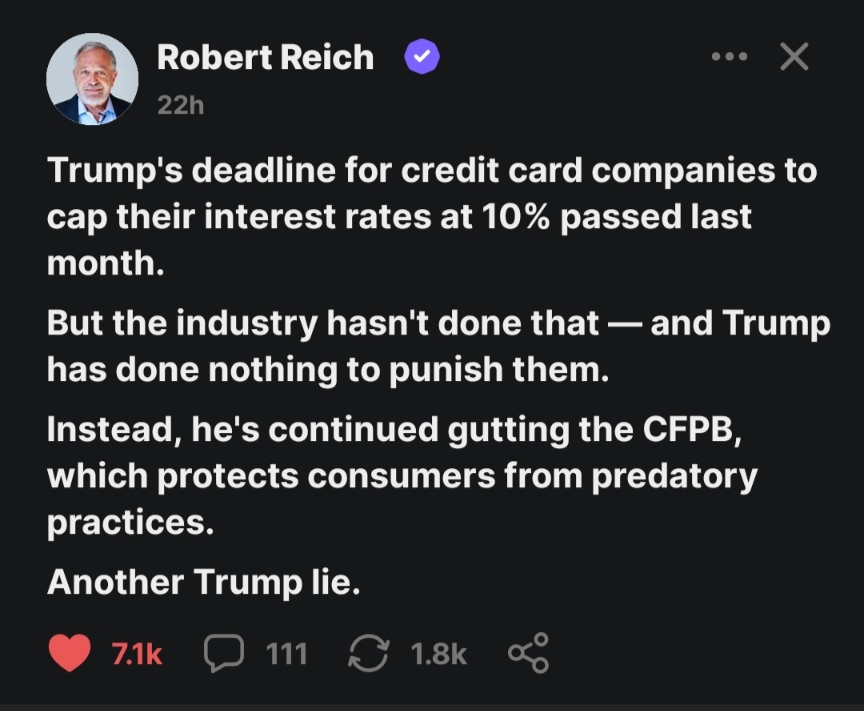Screen dimensions: 864x711
Task: Click the 22h timestamp
Action: point(180,105)
